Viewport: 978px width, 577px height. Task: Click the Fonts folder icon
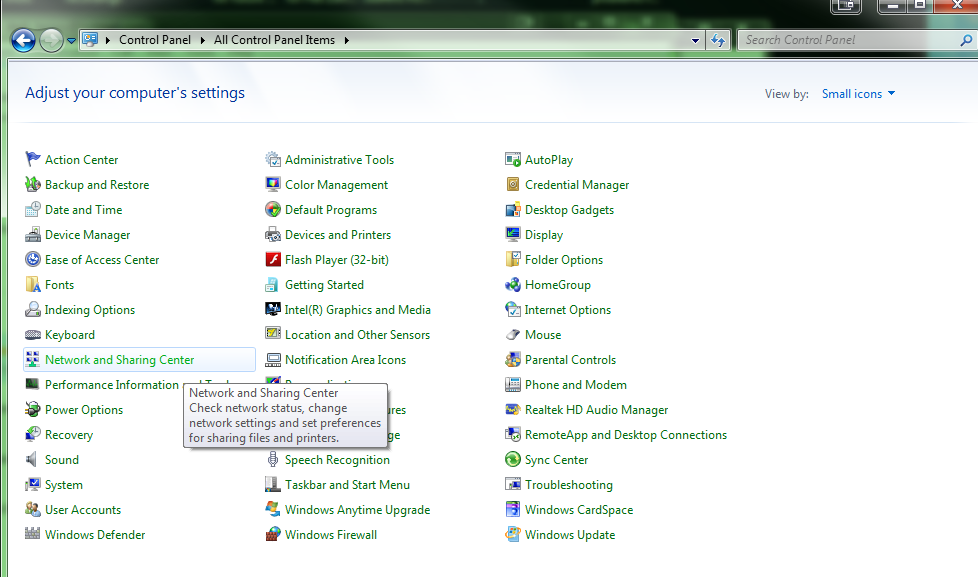coord(32,284)
